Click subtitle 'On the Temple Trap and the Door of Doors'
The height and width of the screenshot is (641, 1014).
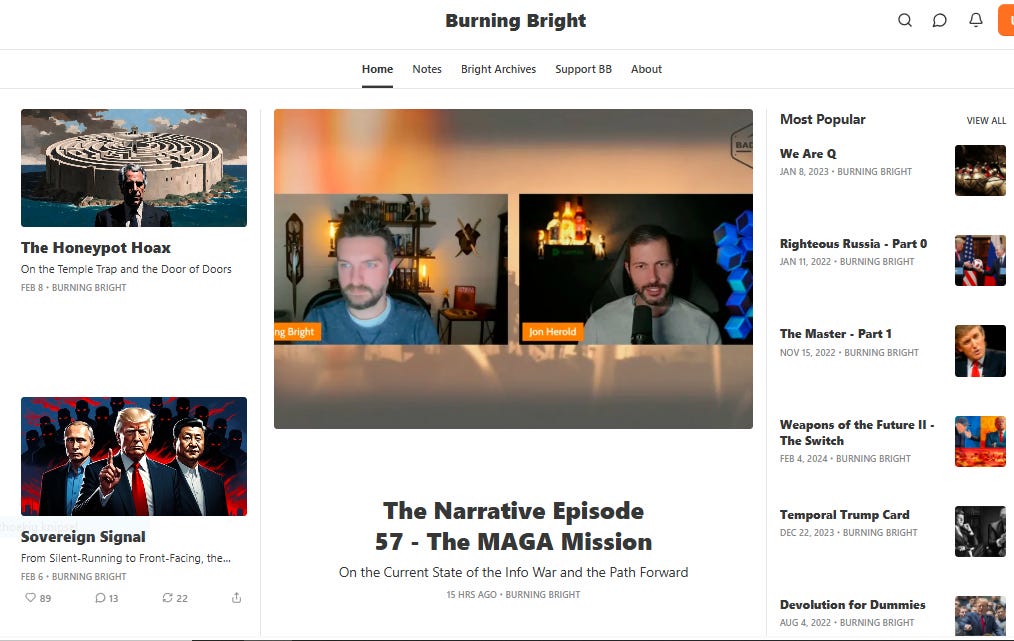pos(126,269)
